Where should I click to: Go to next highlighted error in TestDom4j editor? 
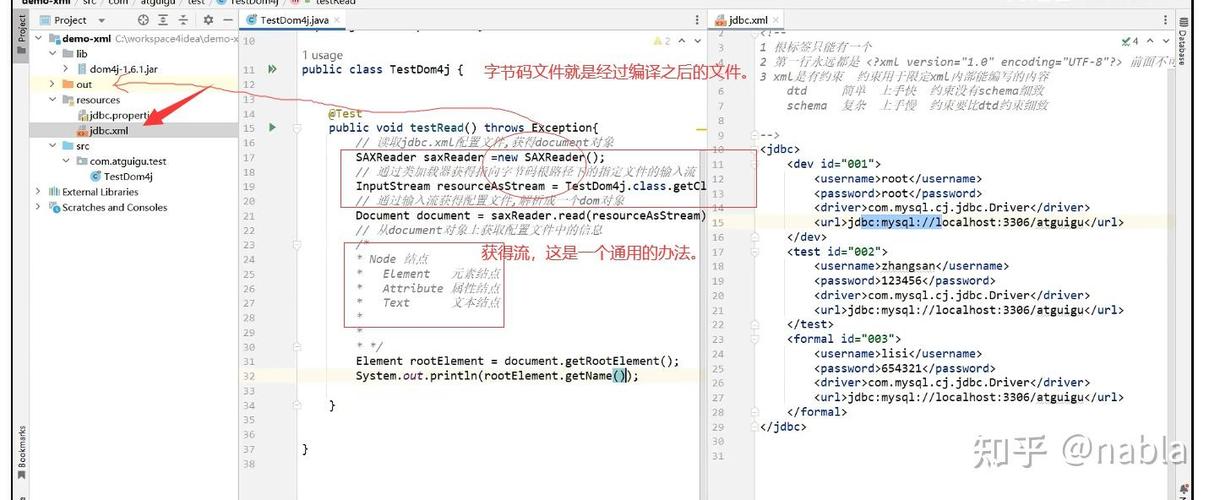coord(696,41)
